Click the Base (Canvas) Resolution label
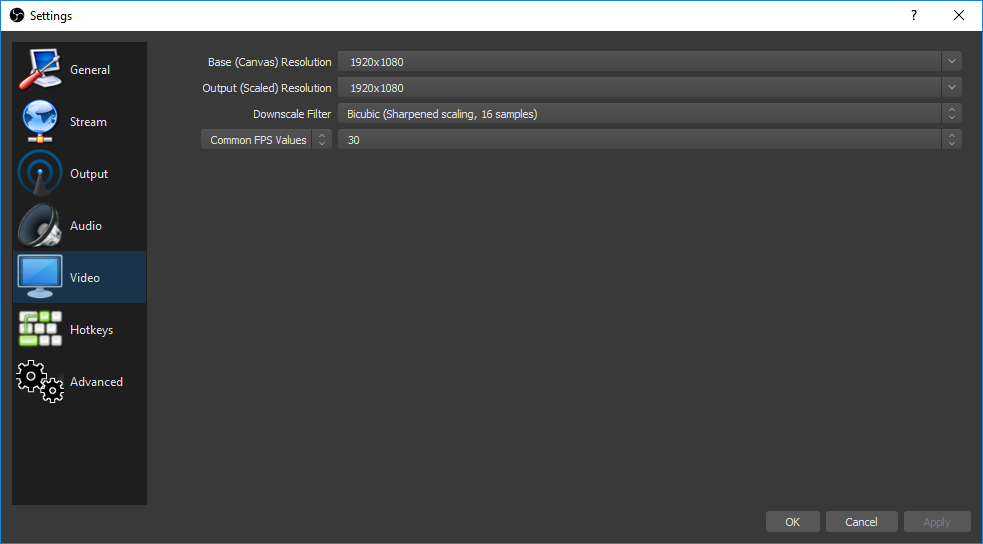This screenshot has width=983, height=544. [270, 62]
